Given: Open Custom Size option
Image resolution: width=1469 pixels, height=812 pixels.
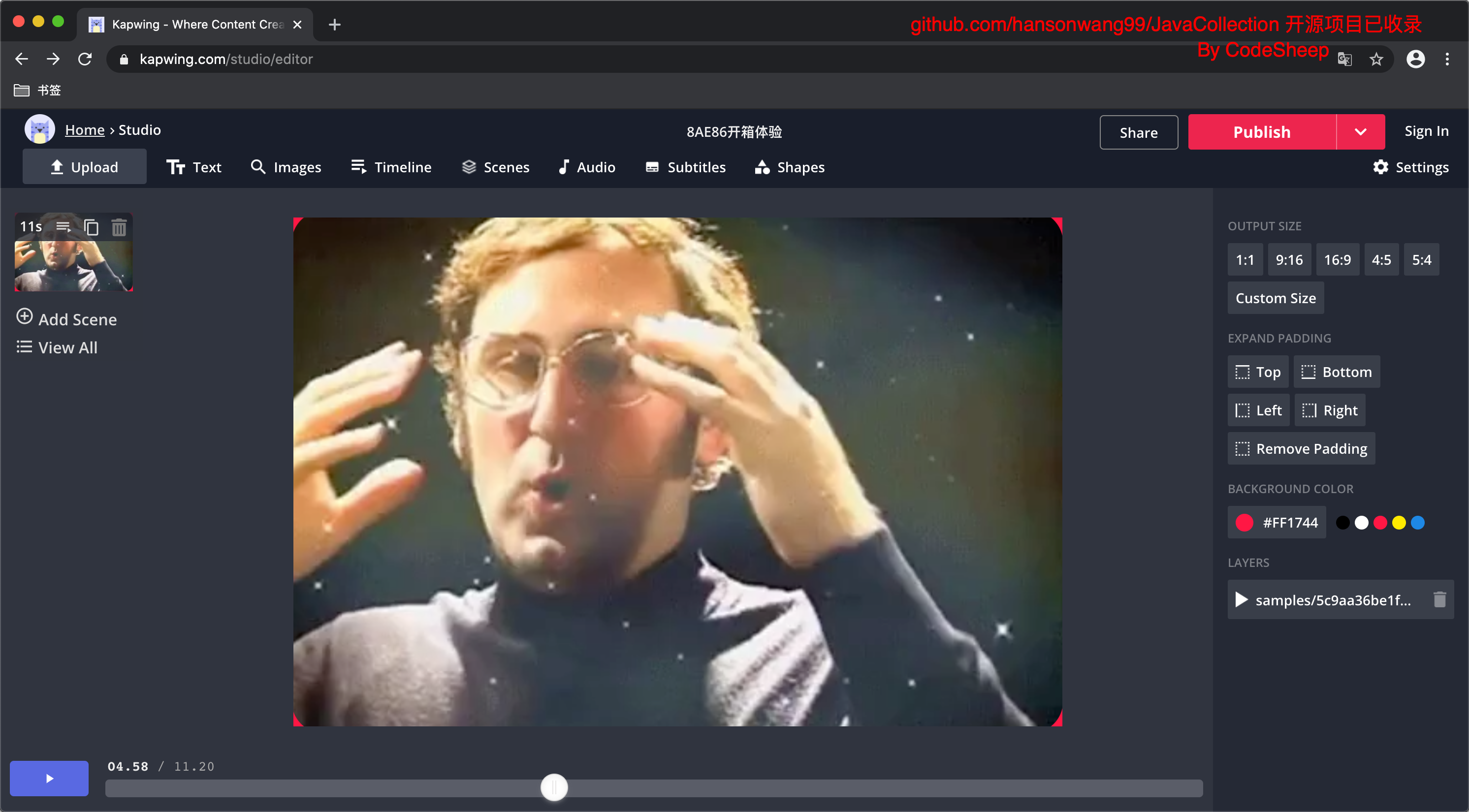Looking at the screenshot, I should 1276,298.
